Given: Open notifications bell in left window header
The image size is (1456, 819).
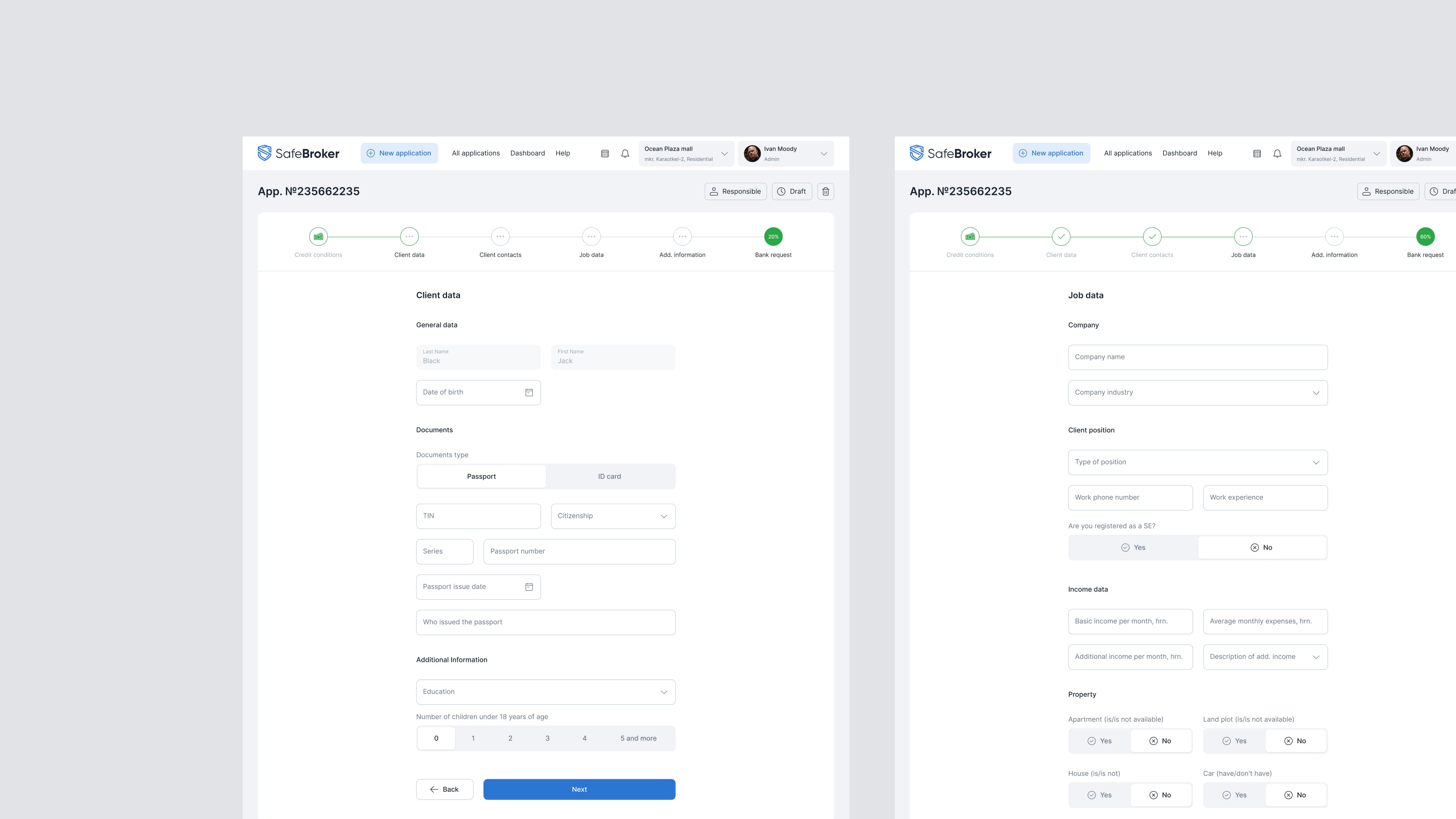Looking at the screenshot, I should 624,153.
